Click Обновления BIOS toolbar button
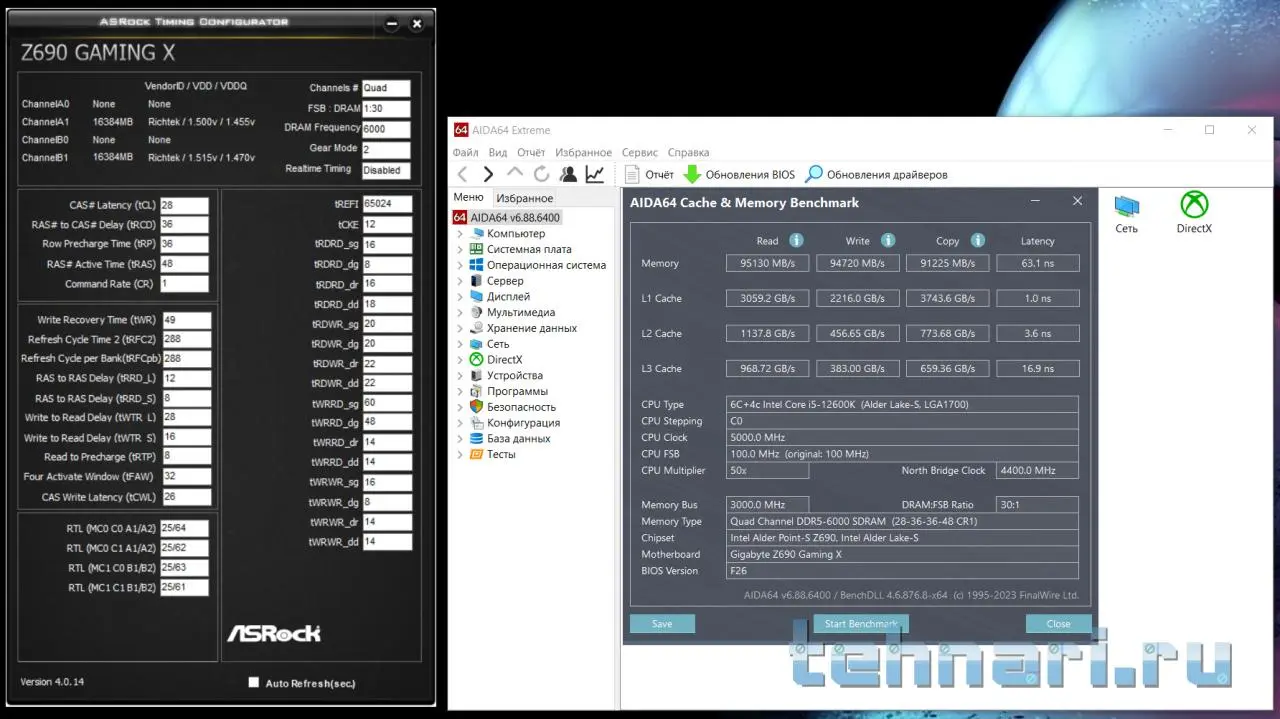Viewport: 1280px width, 719px height. pyautogui.click(x=739, y=174)
